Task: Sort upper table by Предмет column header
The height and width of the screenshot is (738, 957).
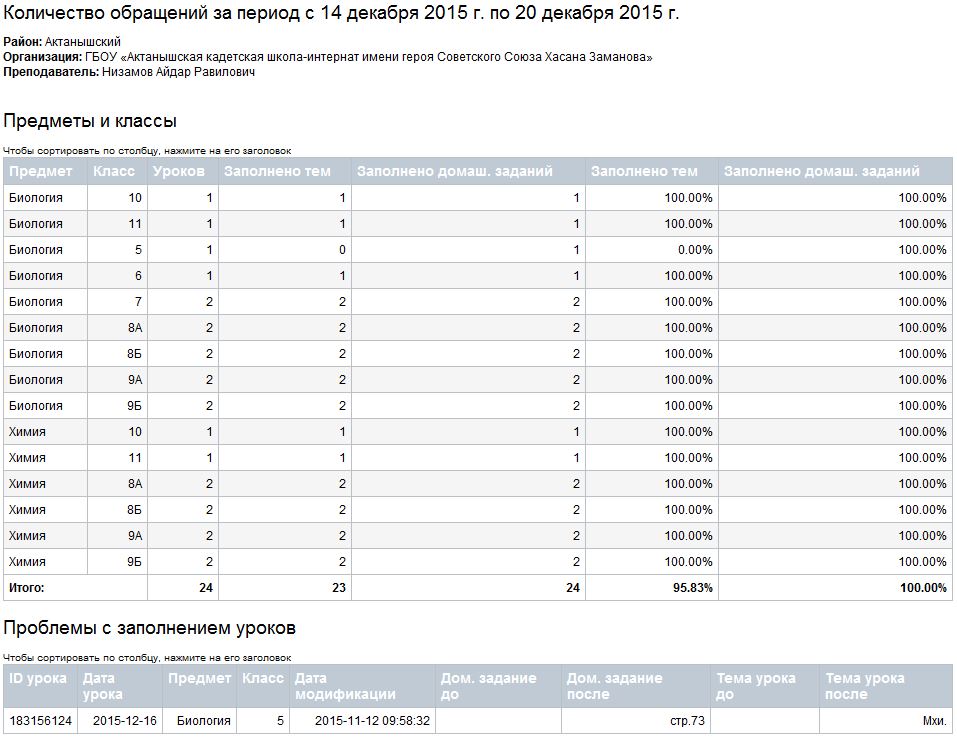Action: 41,171
